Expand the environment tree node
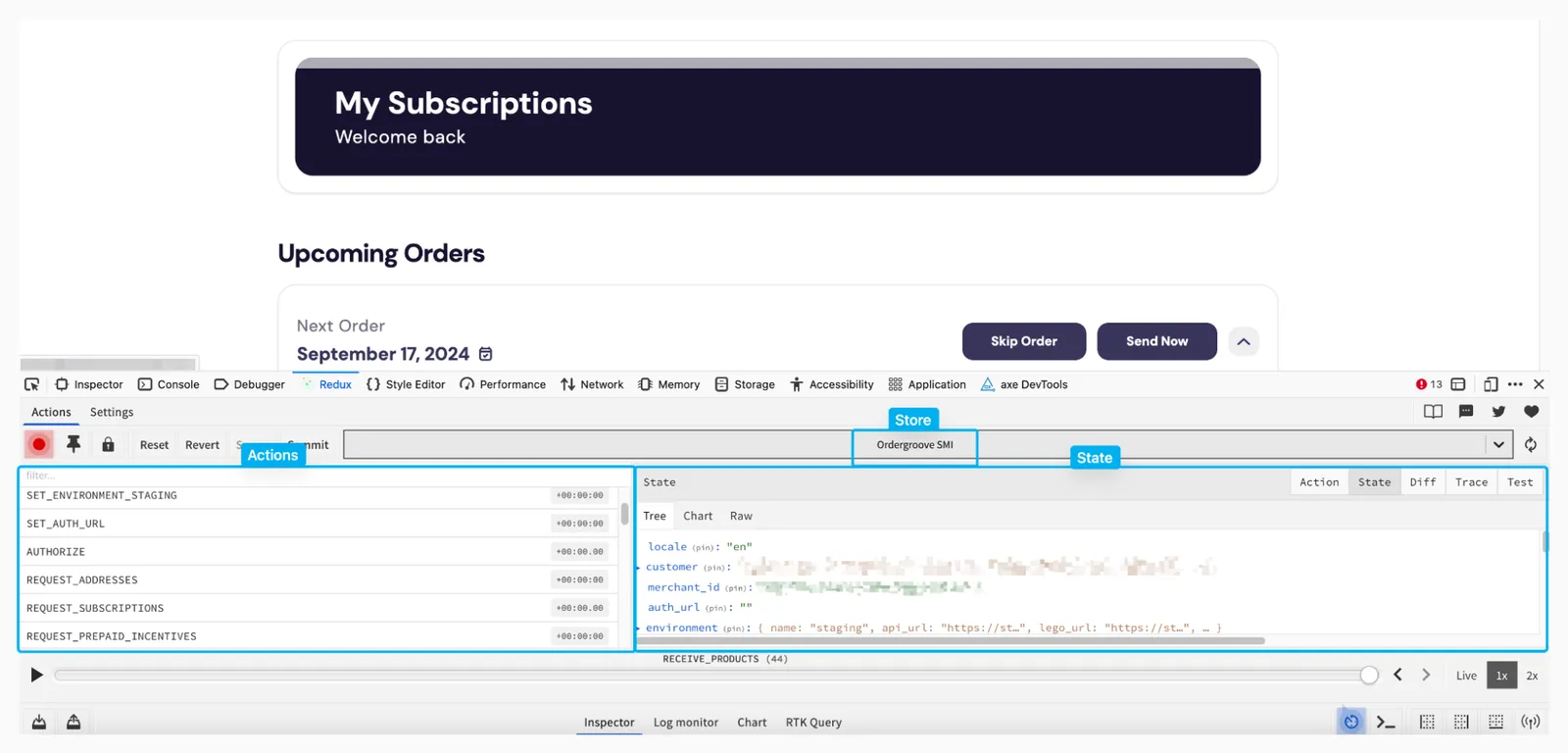 click(x=639, y=628)
